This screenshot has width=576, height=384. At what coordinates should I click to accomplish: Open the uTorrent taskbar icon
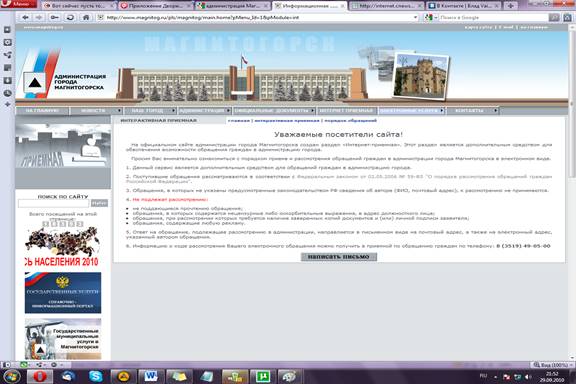(x=263, y=376)
